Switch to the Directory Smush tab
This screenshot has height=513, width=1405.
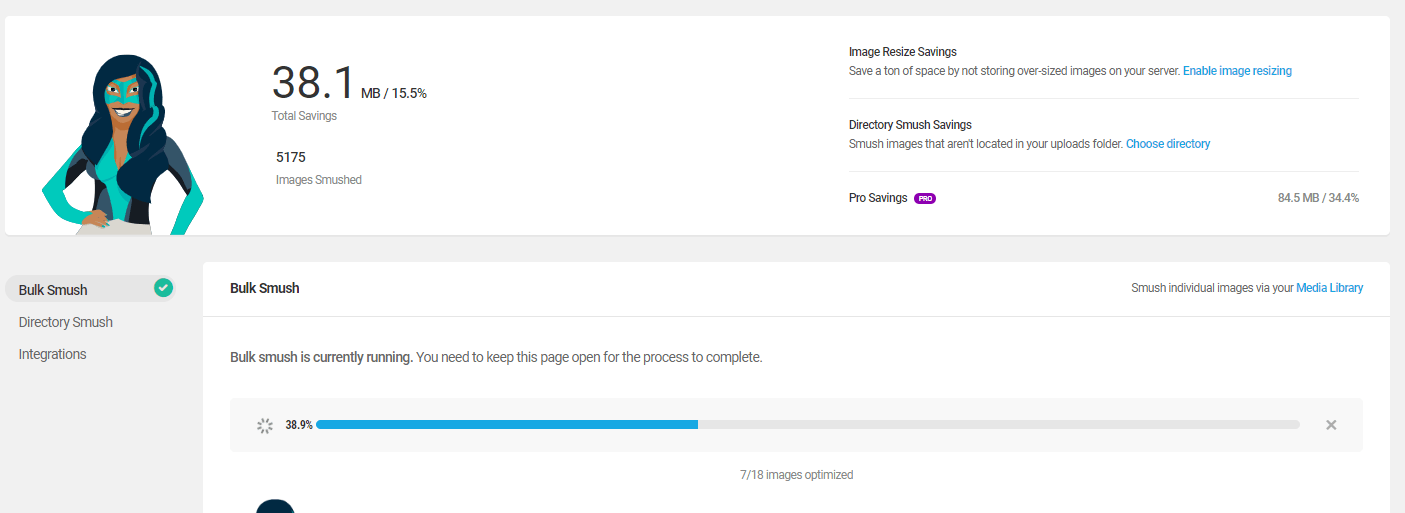66,322
